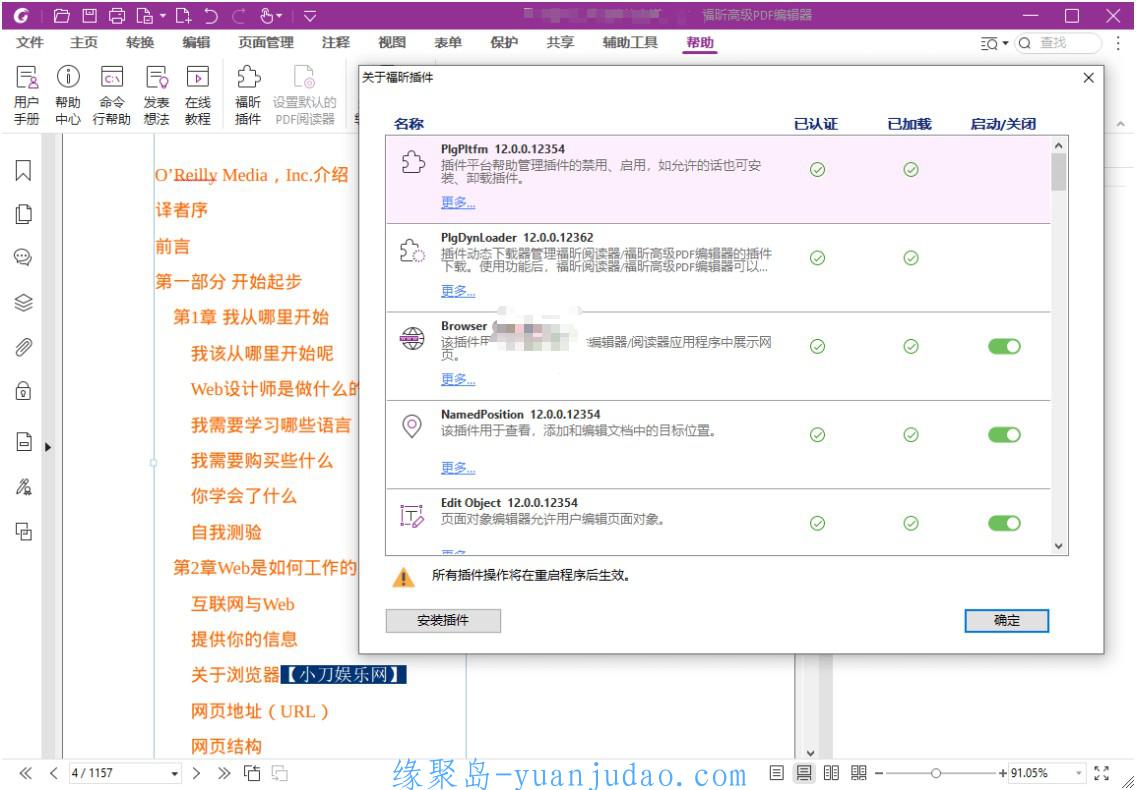Open the attachments paperclip panel
The width and height of the screenshot is (1136, 790).
coord(23,347)
